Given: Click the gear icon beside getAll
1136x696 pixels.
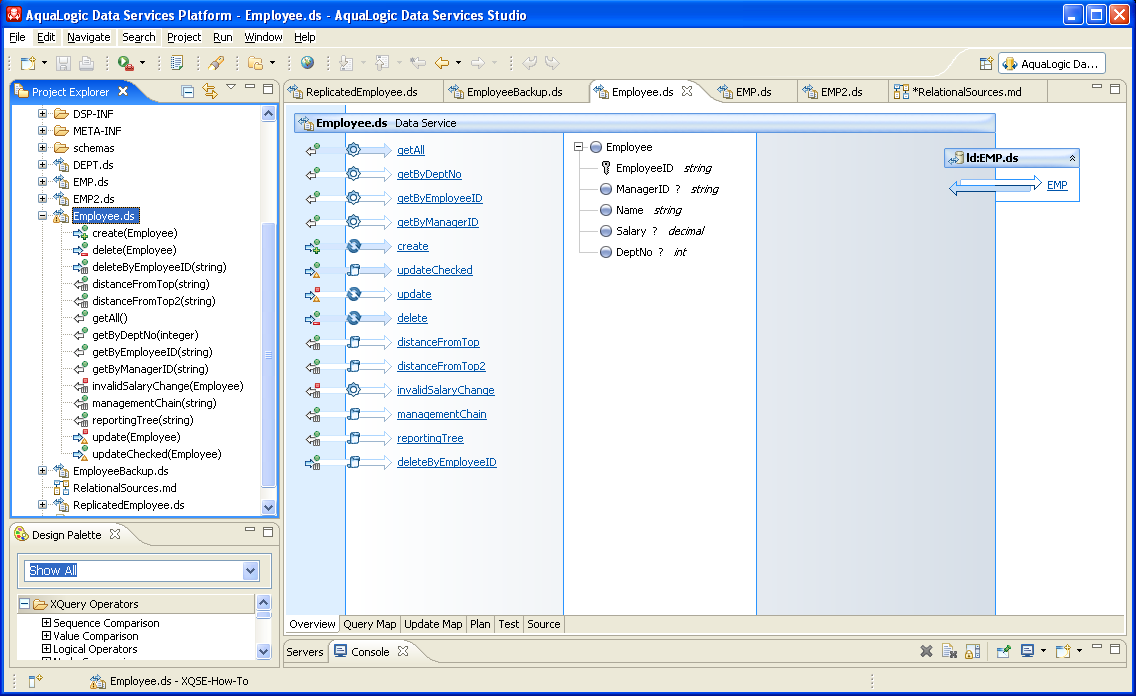Looking at the screenshot, I should pos(354,150).
